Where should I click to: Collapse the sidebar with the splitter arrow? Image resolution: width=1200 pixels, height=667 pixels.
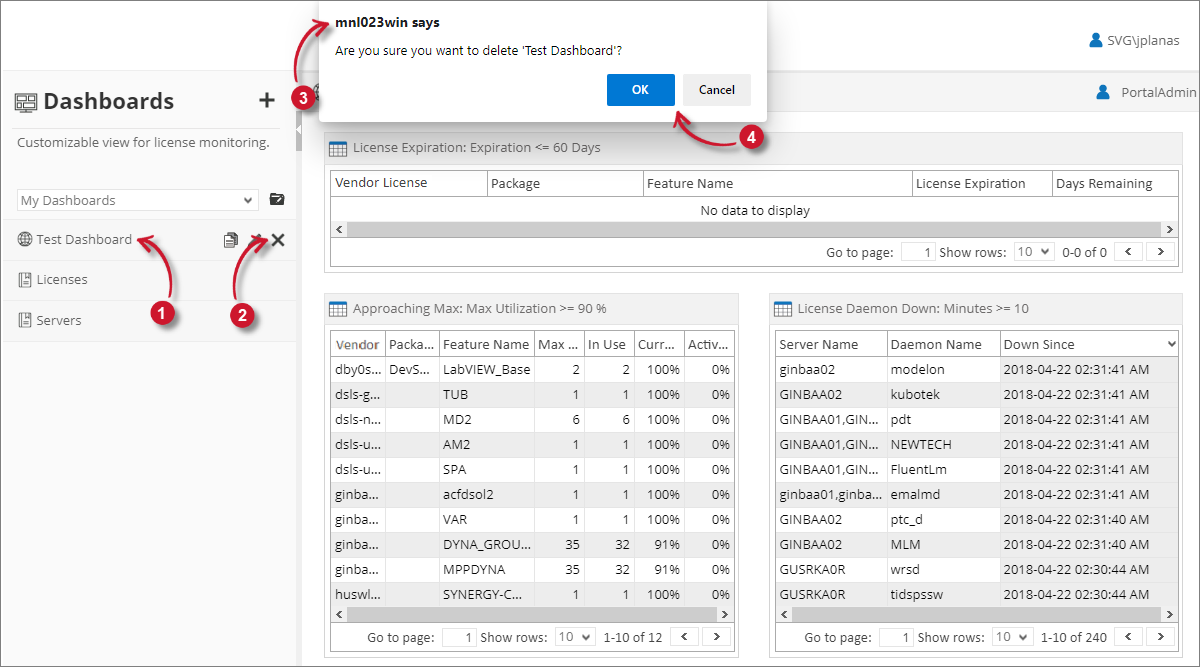(x=299, y=130)
